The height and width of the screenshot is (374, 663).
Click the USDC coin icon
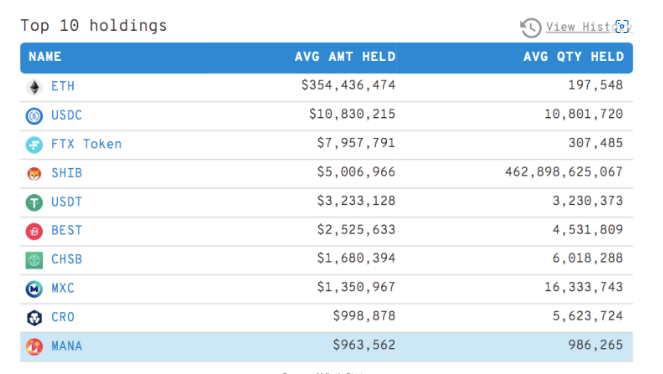(34, 116)
